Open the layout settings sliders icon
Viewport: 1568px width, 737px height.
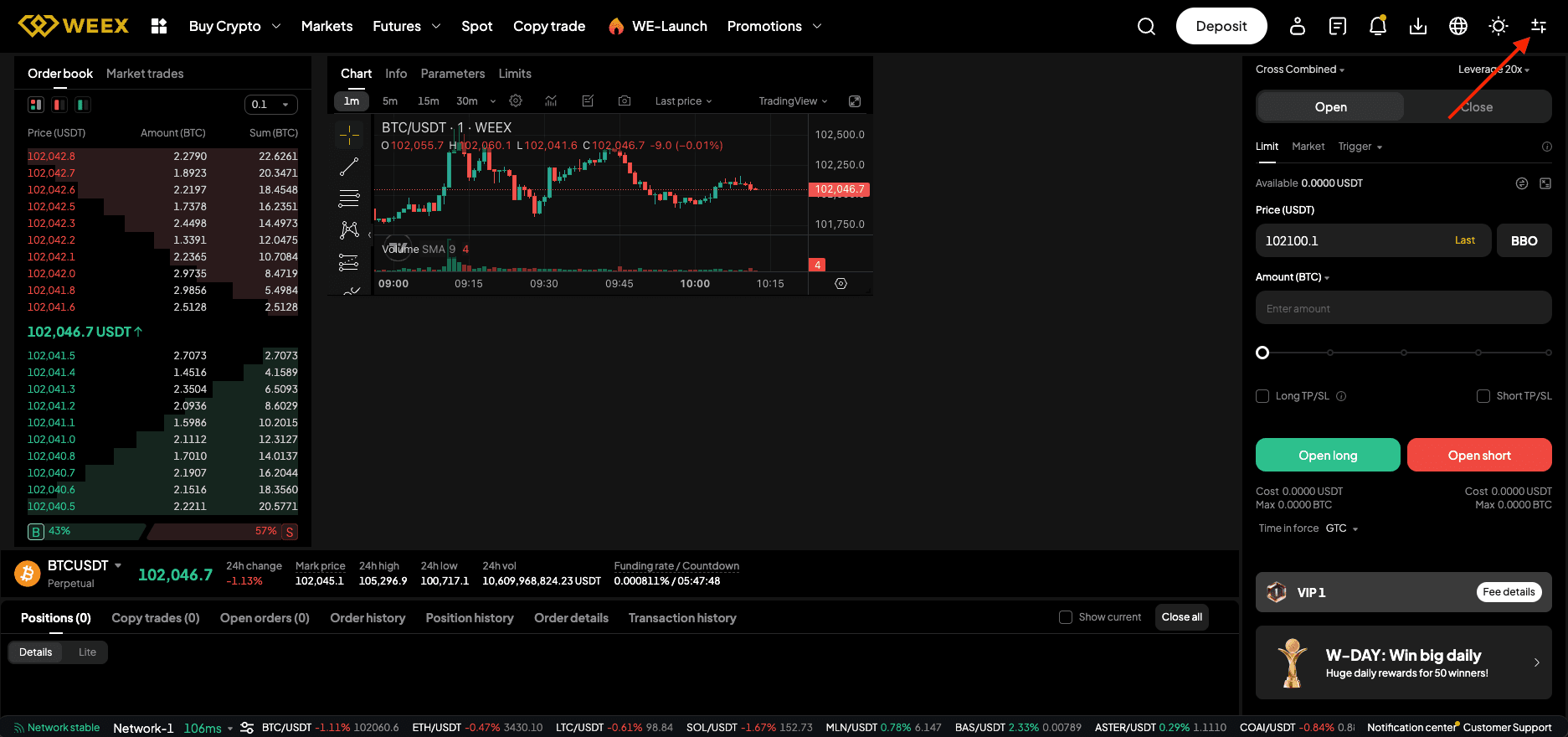coord(1539,27)
